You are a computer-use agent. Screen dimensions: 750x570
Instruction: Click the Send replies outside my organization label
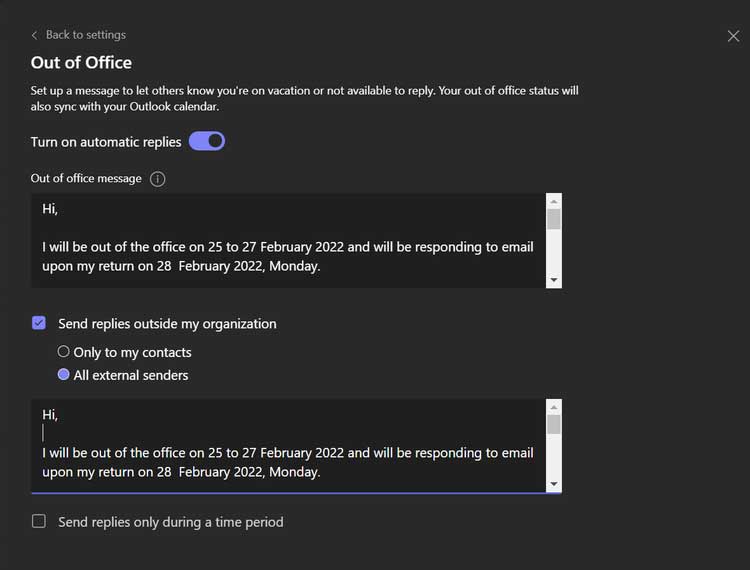(x=167, y=324)
